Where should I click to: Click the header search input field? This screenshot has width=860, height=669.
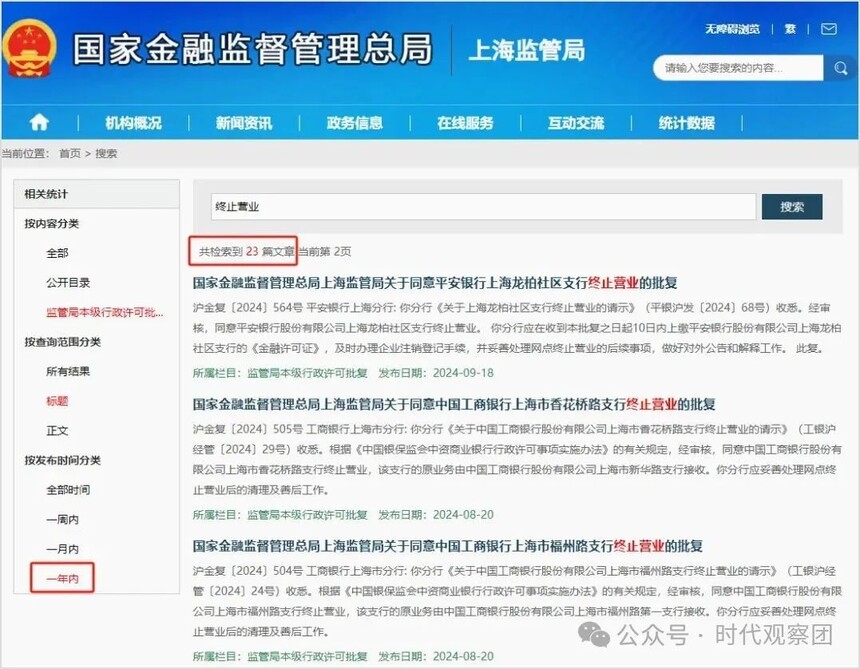tap(738, 68)
